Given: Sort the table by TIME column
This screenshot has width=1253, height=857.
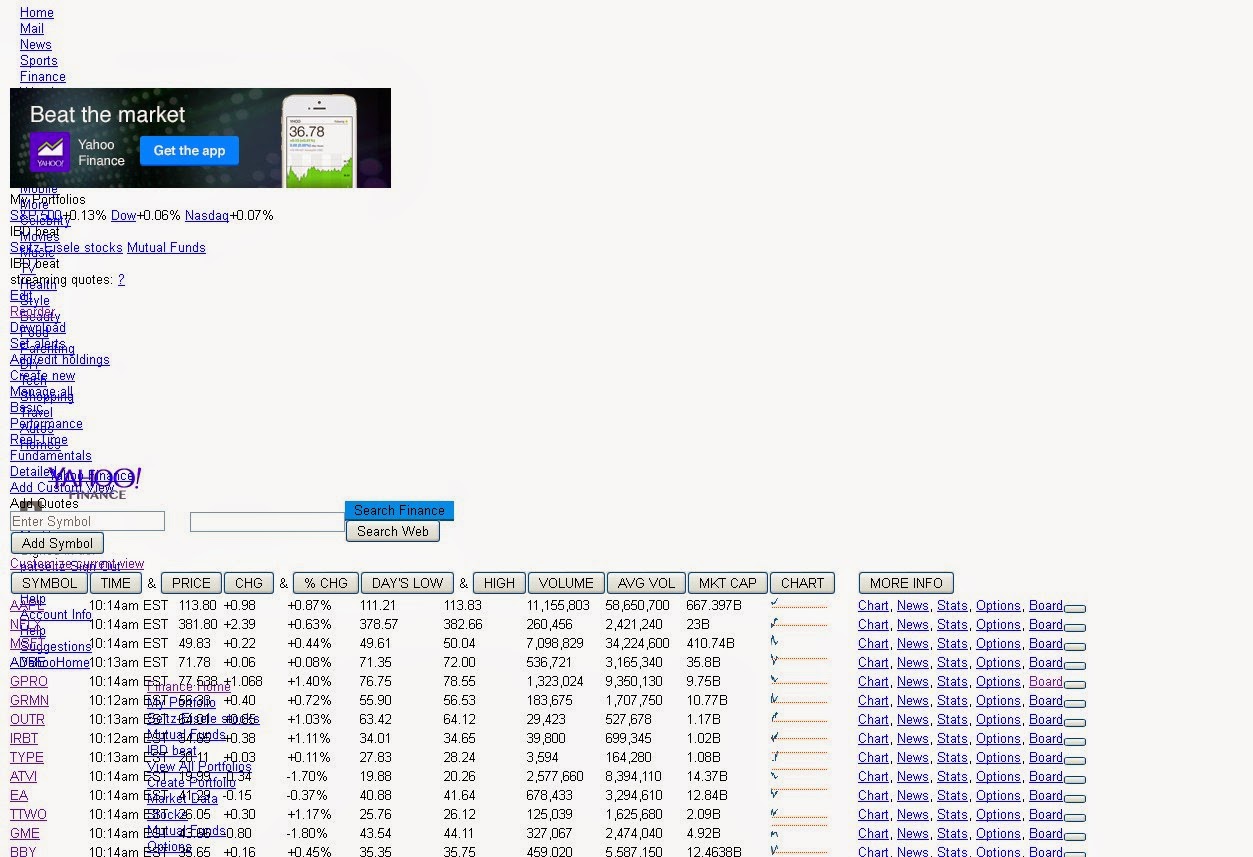Looking at the screenshot, I should [x=116, y=583].
